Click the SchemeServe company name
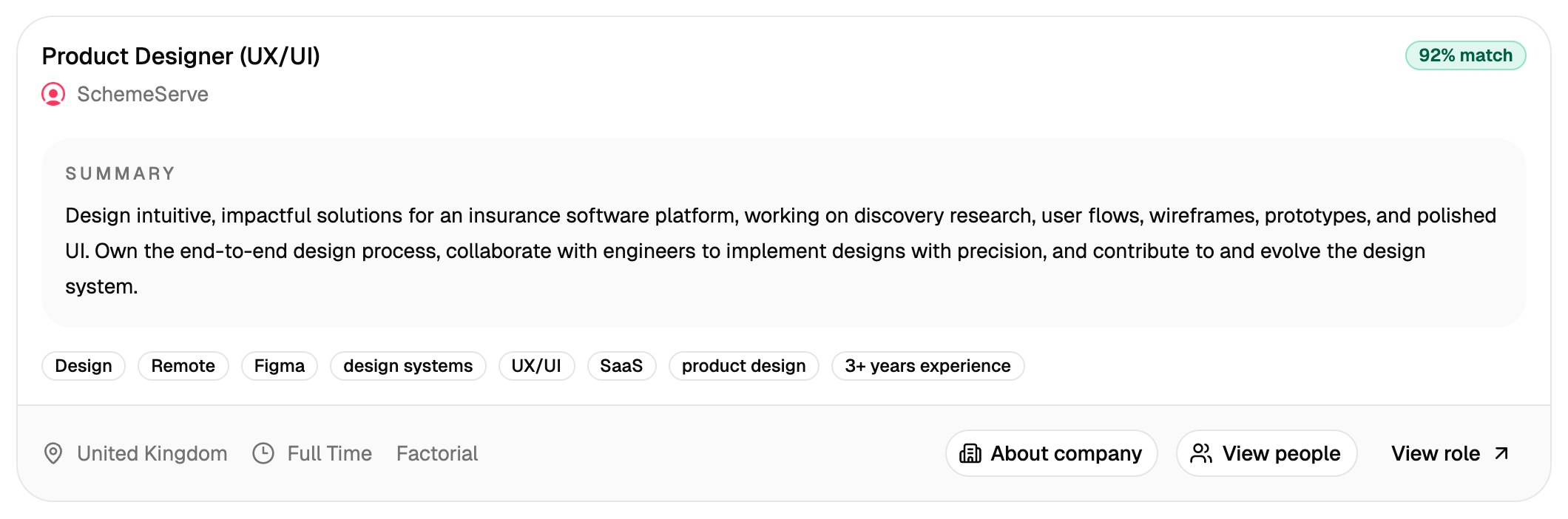Image resolution: width=1568 pixels, height=519 pixels. click(x=143, y=95)
